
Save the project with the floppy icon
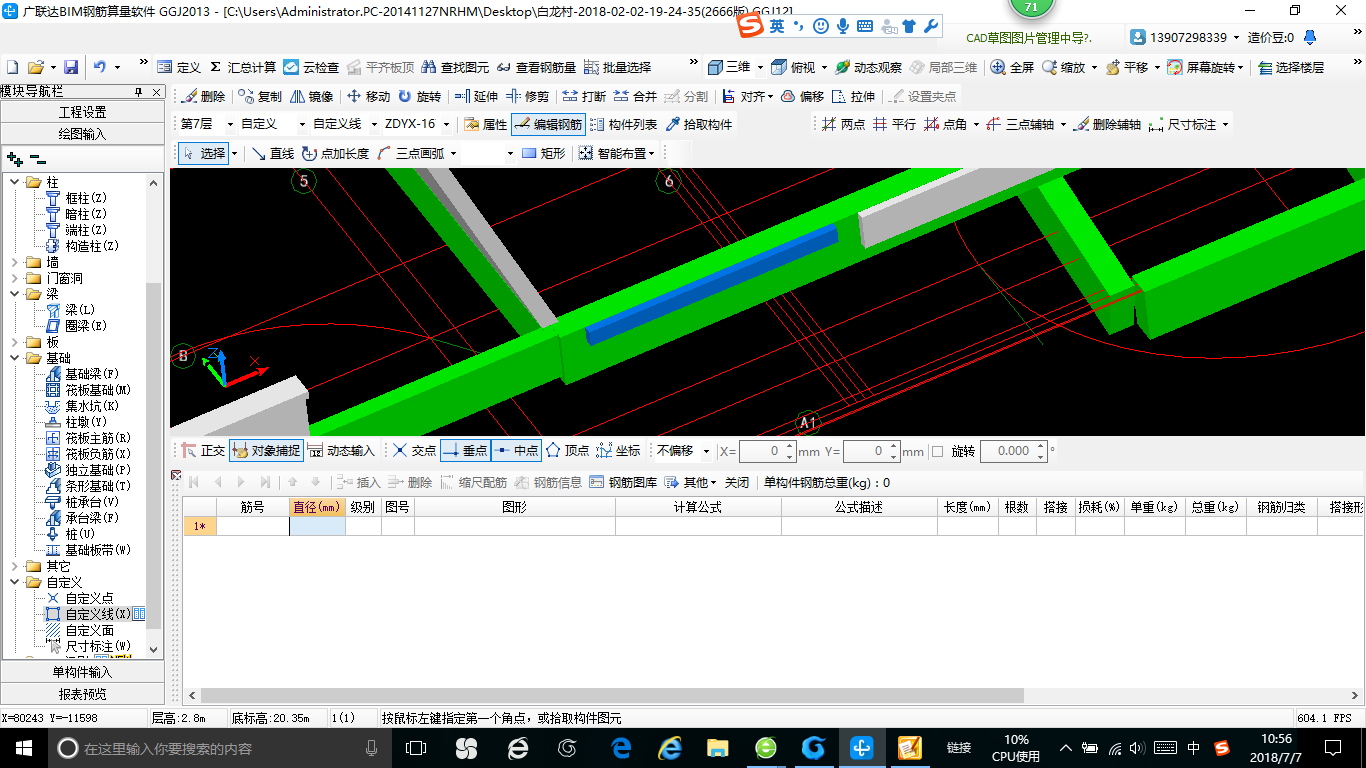click(71, 67)
